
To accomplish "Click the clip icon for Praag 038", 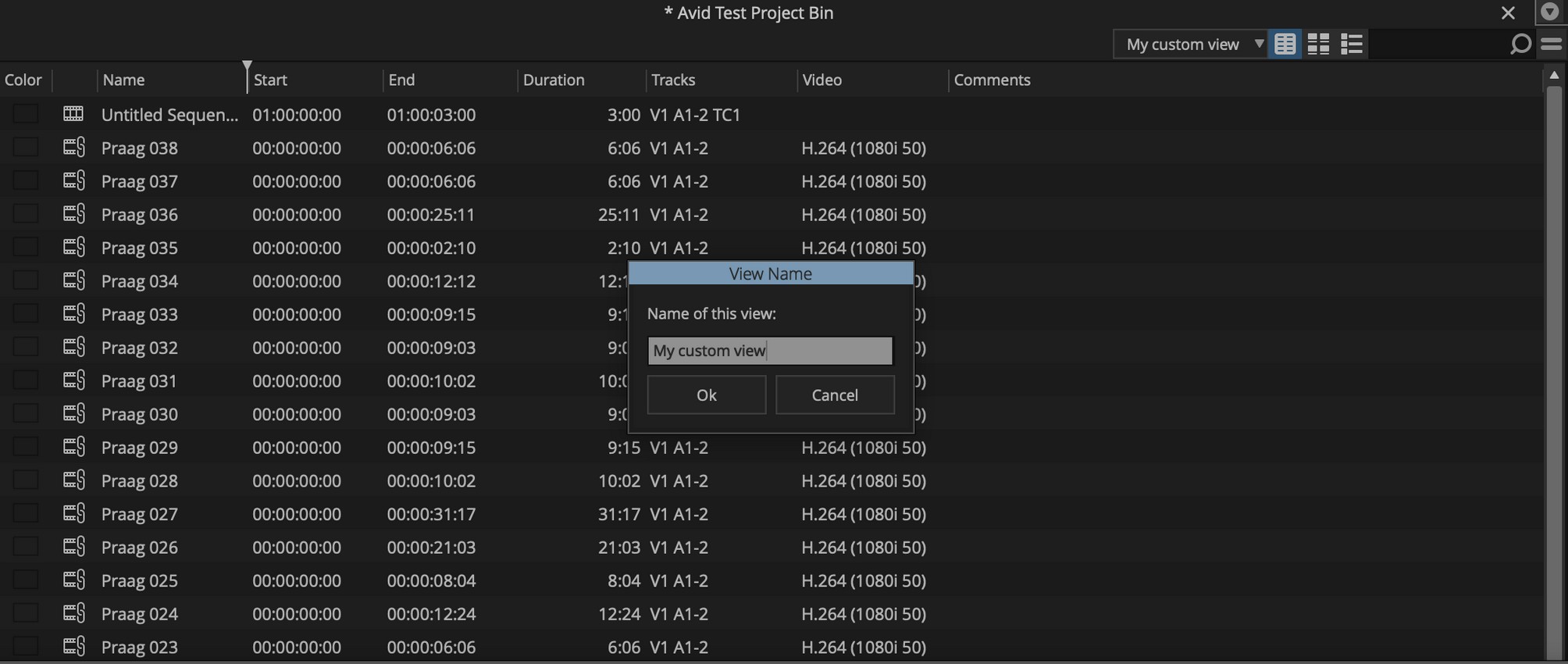I will [x=74, y=147].
